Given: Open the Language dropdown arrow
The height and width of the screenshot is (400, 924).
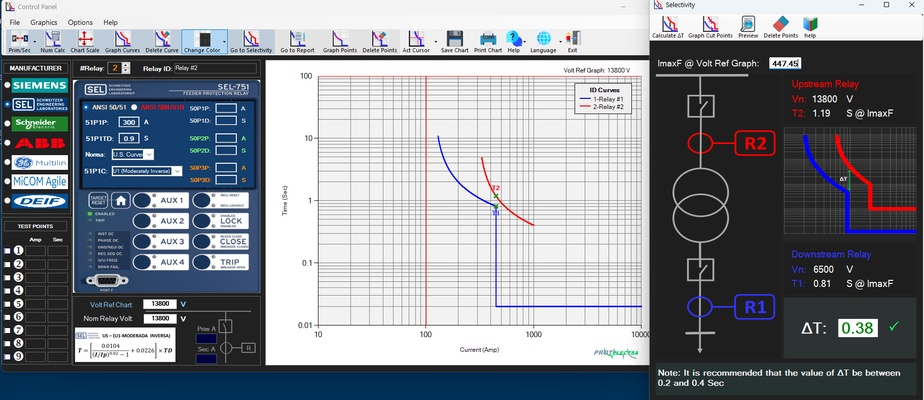Looking at the screenshot, I should 558,41.
